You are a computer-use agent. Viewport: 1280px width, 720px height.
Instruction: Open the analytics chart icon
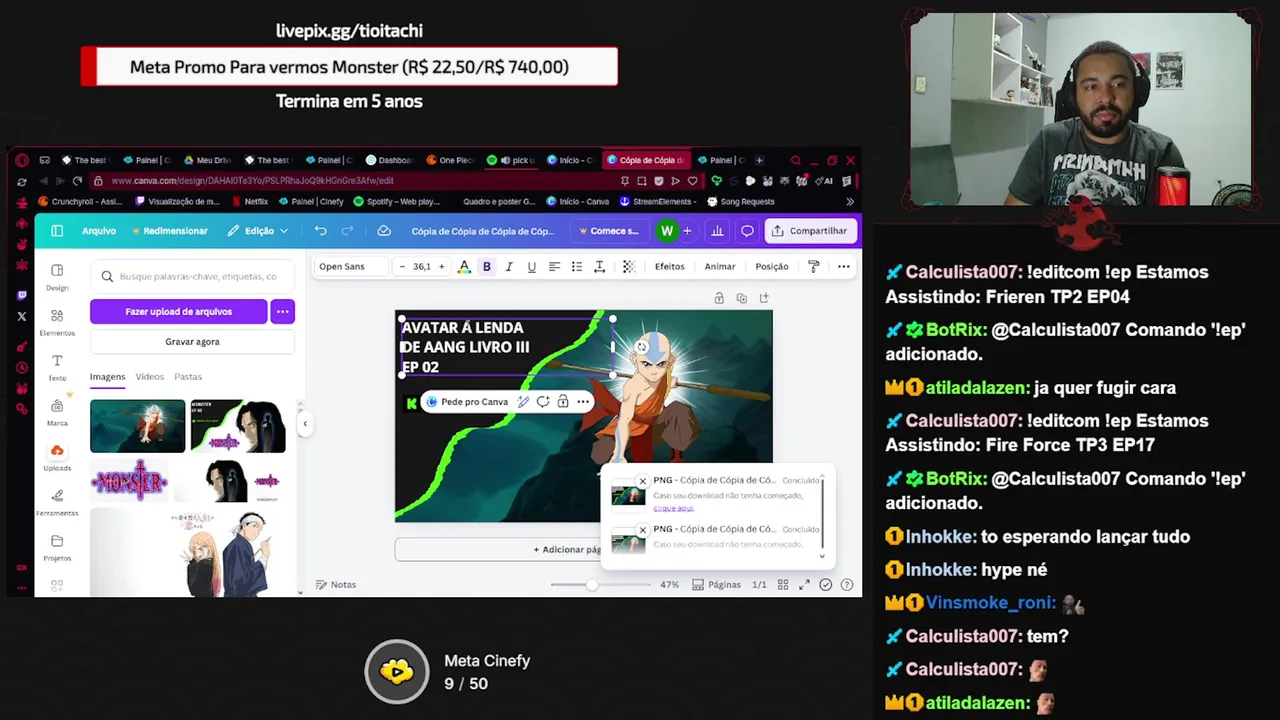tap(717, 231)
